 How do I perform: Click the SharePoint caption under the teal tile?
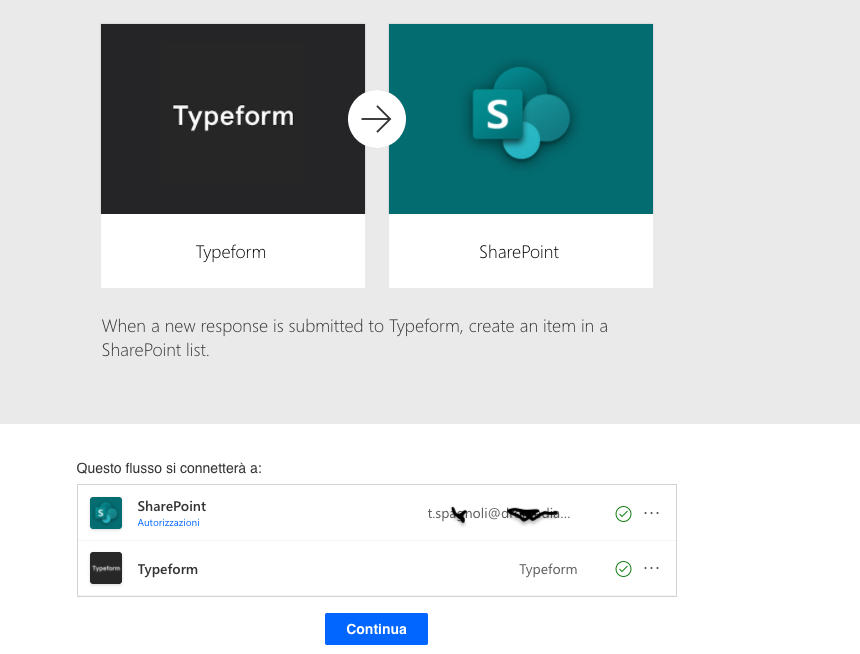click(x=519, y=252)
